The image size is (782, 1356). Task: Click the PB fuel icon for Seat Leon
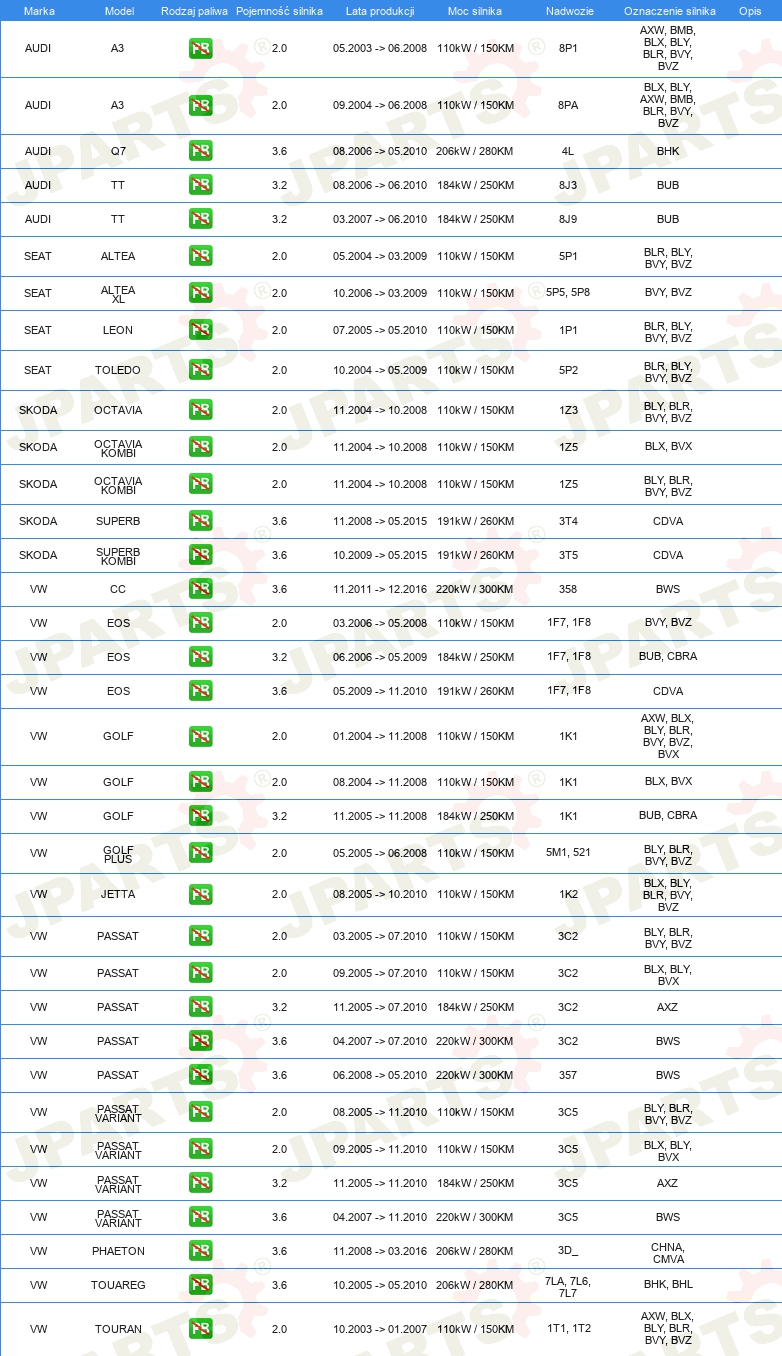tap(200, 330)
